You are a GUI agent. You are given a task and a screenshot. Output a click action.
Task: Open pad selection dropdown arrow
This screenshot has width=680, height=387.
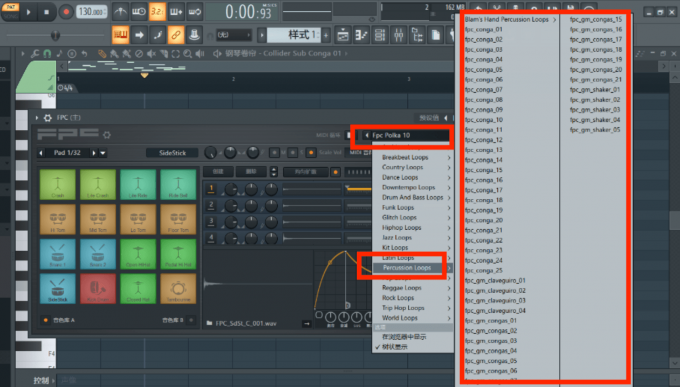coord(103,153)
